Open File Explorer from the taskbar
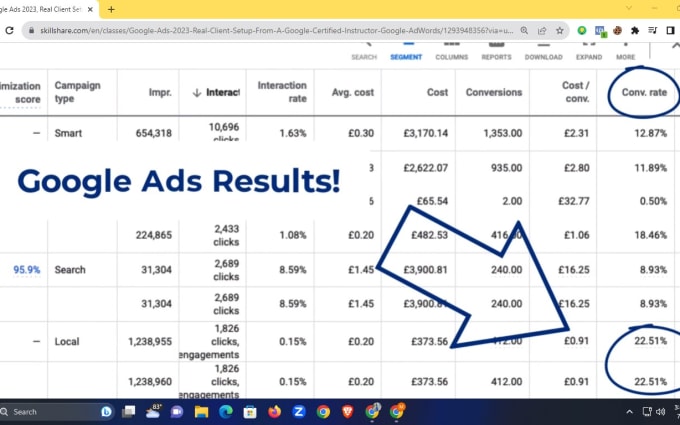 click(201, 411)
